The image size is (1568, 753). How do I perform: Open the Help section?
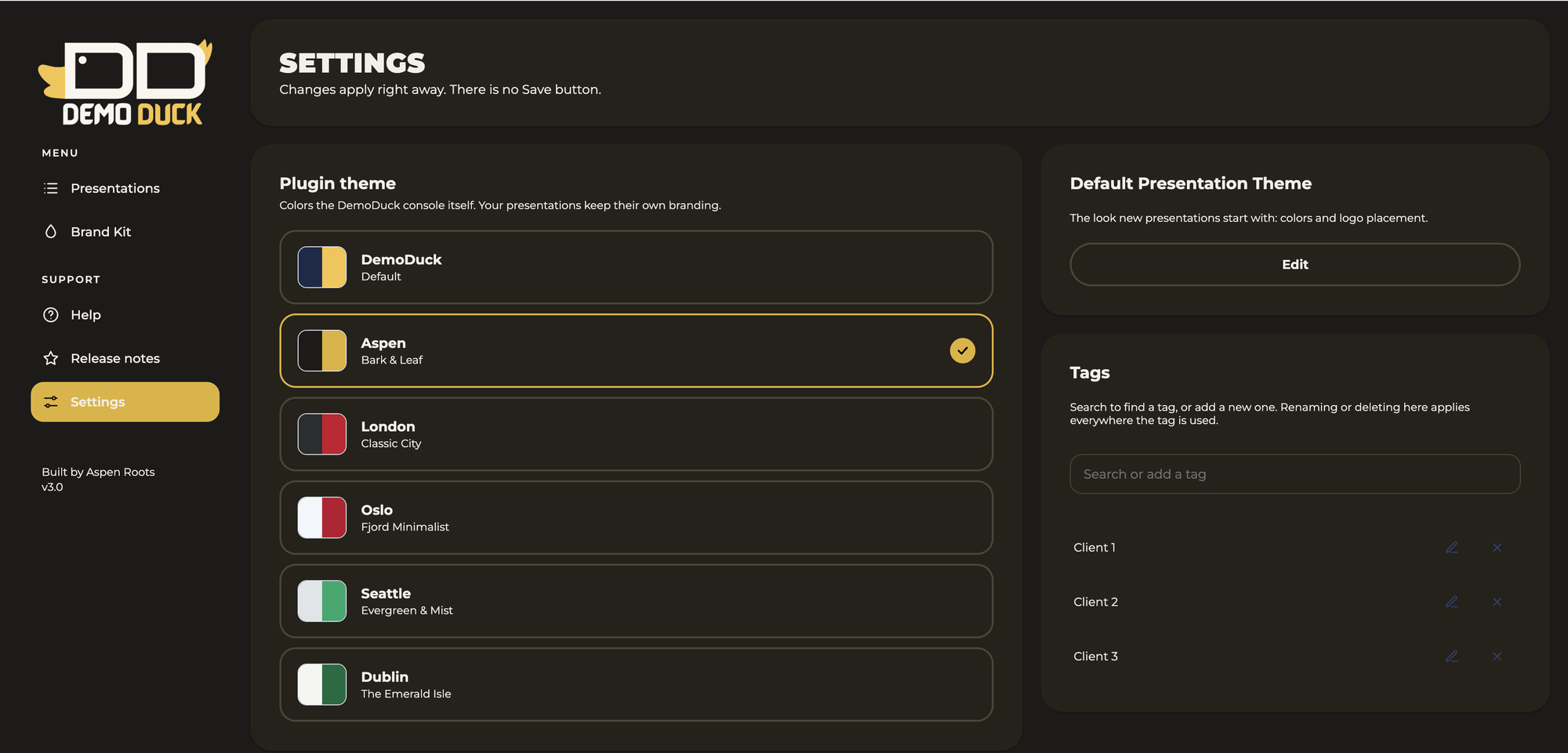(x=125, y=315)
